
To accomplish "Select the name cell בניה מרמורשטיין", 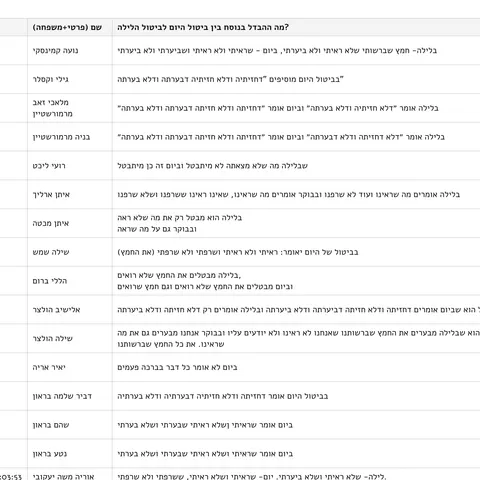I will [x=70, y=137].
